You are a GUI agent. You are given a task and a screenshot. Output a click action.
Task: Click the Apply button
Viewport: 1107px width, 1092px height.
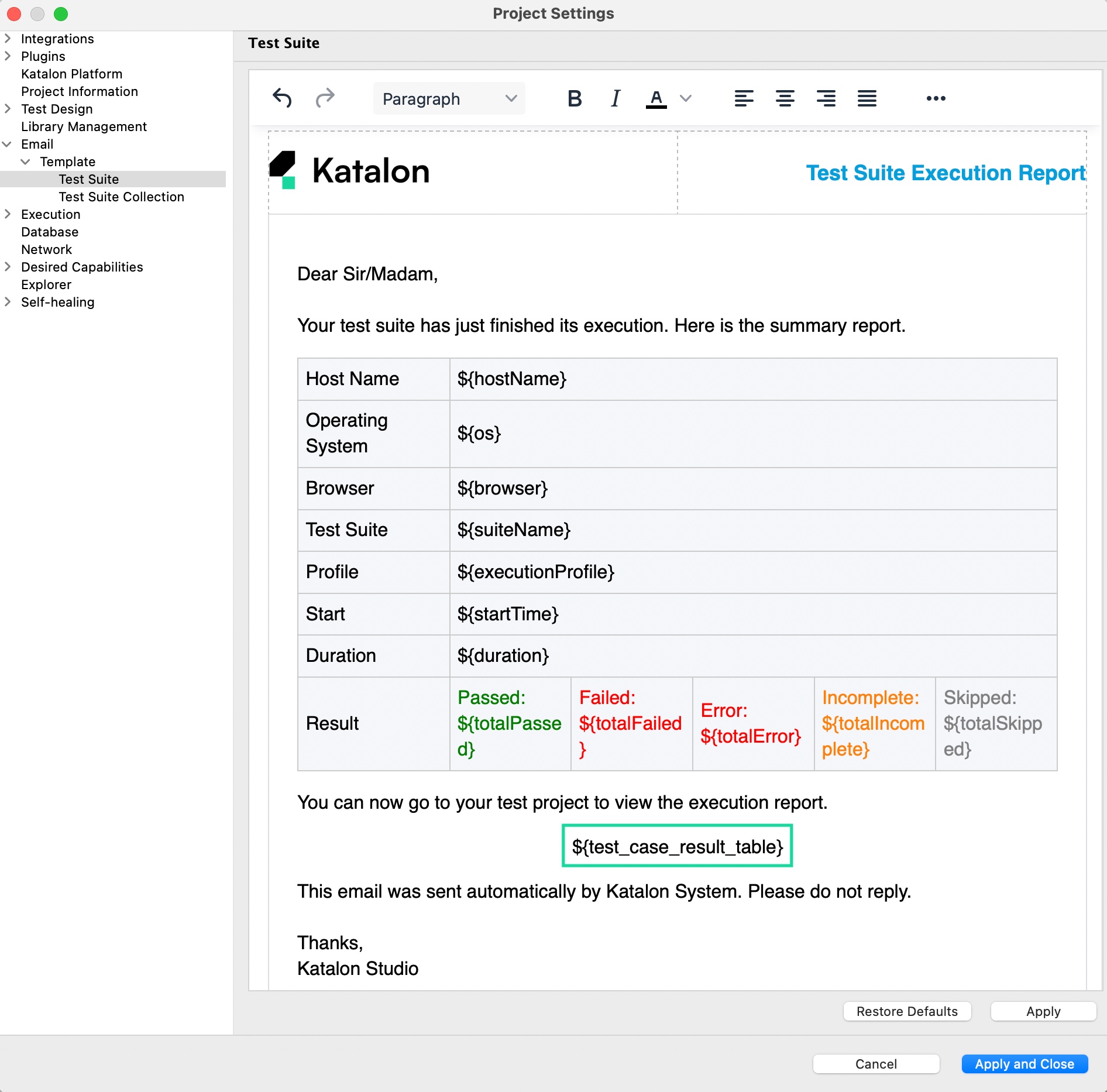1043,1011
